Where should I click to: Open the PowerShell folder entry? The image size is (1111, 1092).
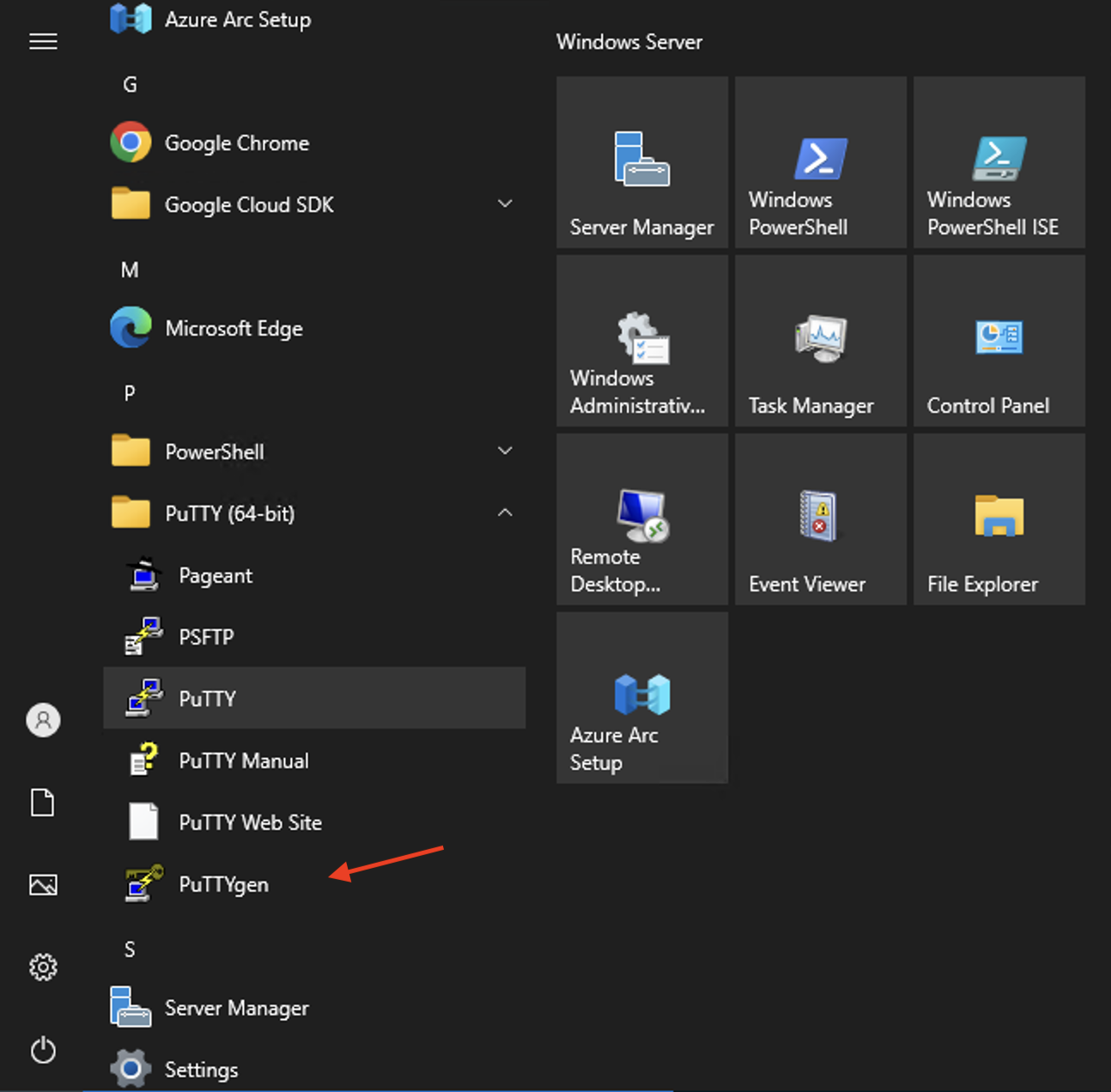(x=314, y=452)
